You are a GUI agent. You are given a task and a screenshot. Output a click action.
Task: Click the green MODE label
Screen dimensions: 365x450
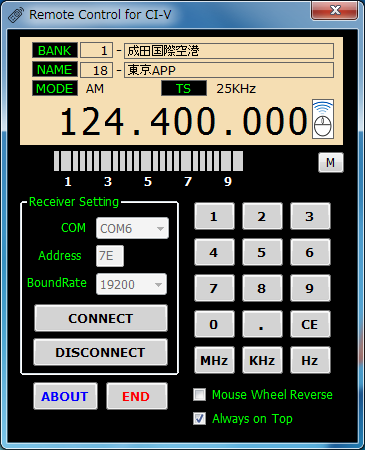pos(55,88)
